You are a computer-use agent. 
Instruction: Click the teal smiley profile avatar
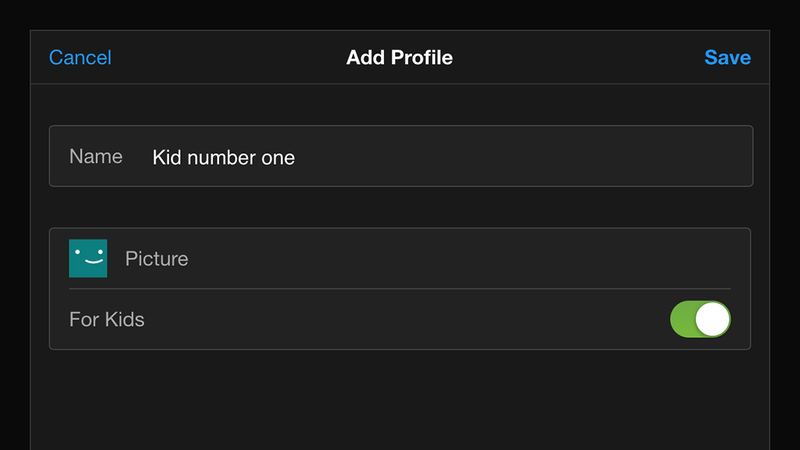coord(88,258)
